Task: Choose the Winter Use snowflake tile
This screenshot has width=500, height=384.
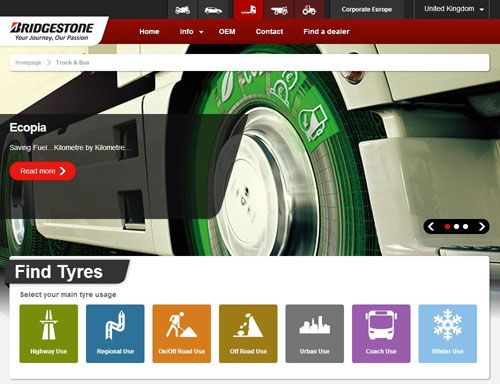Action: (448, 333)
